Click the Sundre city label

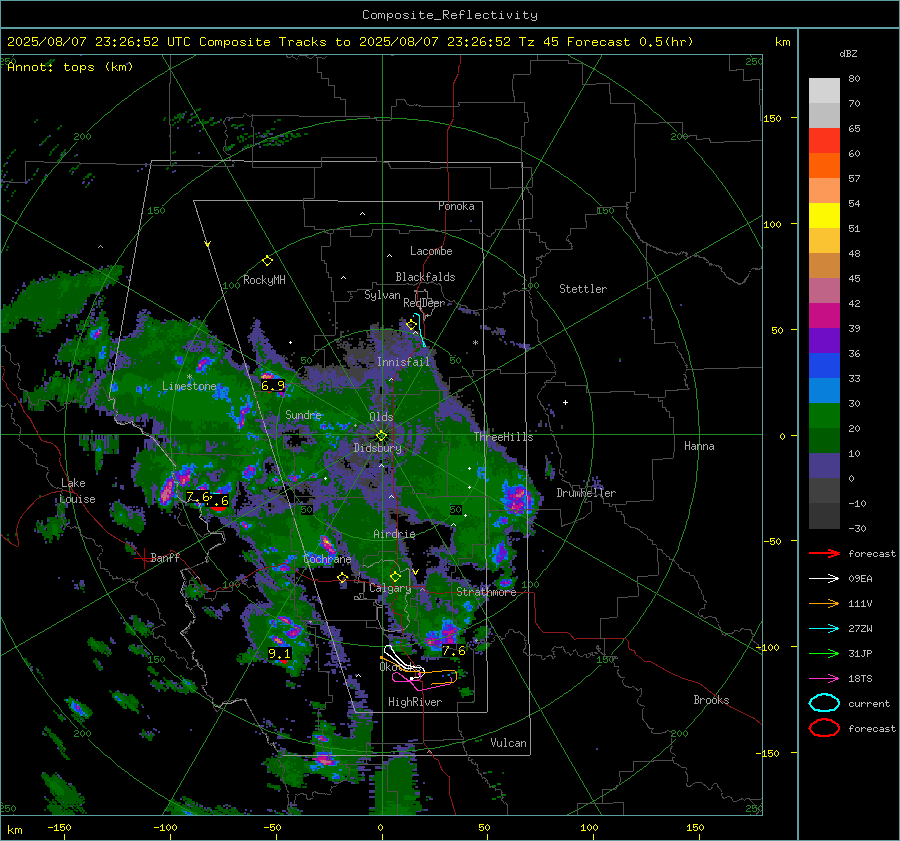coord(303,415)
